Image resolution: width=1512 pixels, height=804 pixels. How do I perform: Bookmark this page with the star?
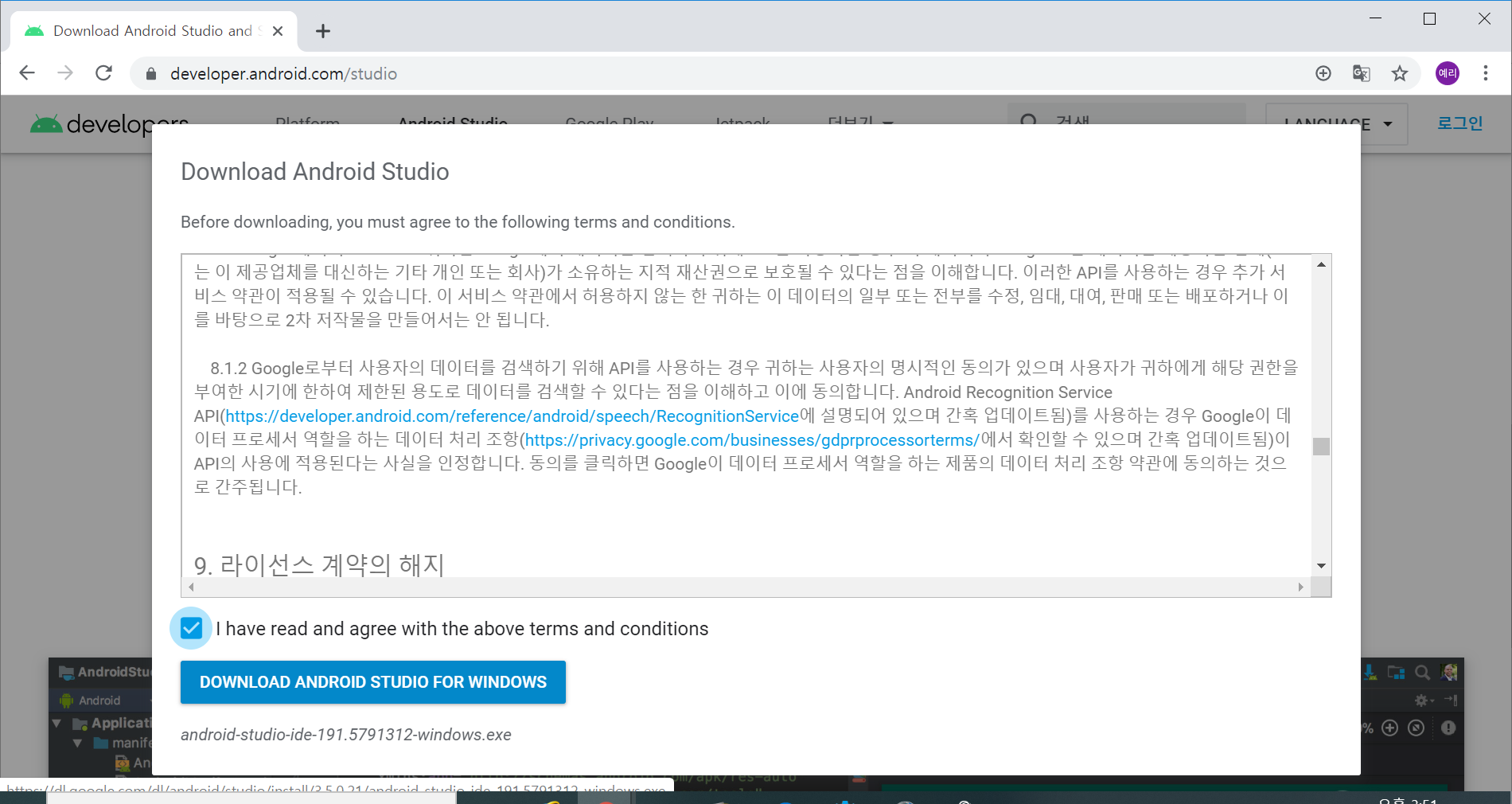tap(1400, 73)
